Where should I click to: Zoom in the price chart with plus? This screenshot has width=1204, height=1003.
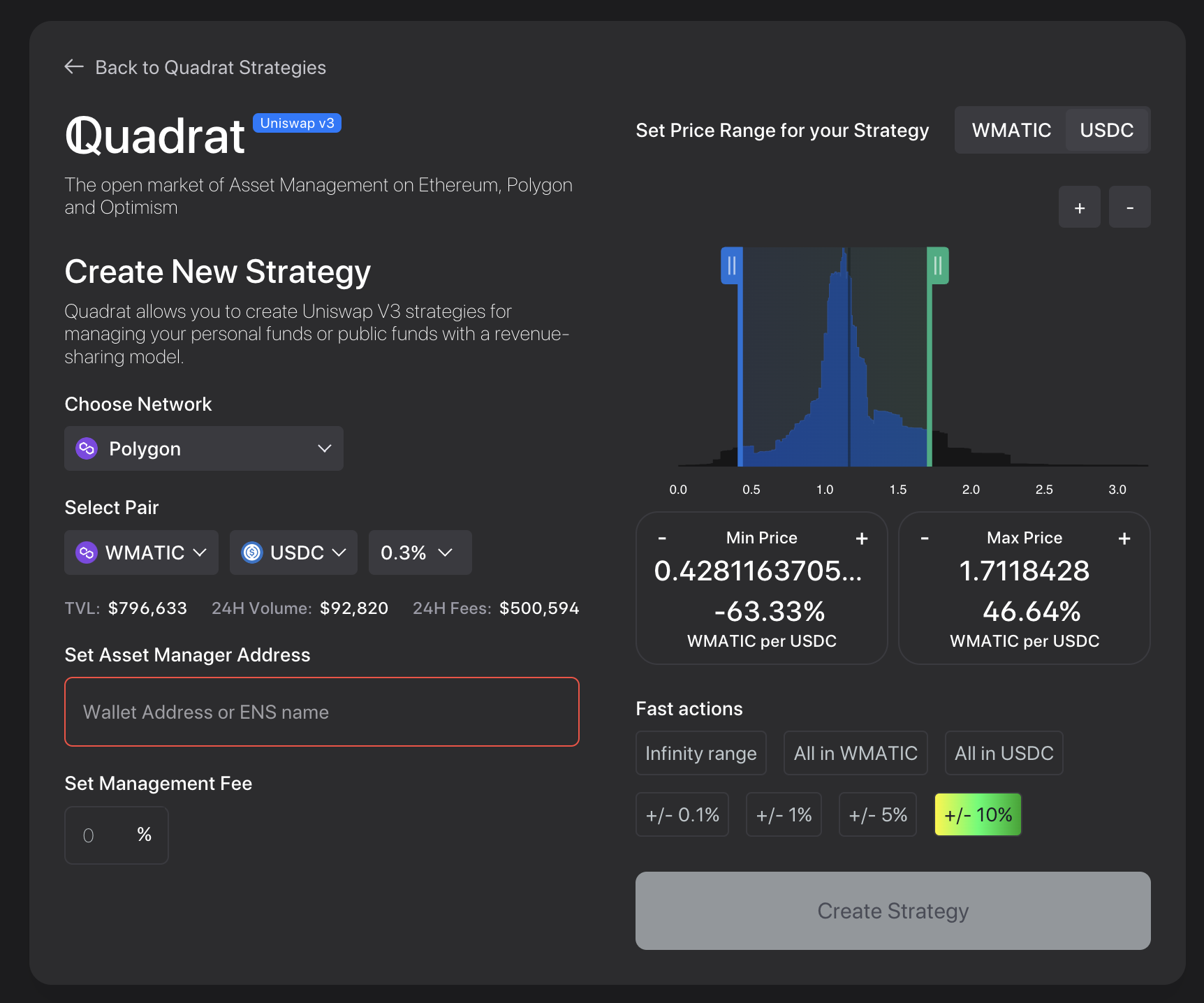pyautogui.click(x=1079, y=207)
